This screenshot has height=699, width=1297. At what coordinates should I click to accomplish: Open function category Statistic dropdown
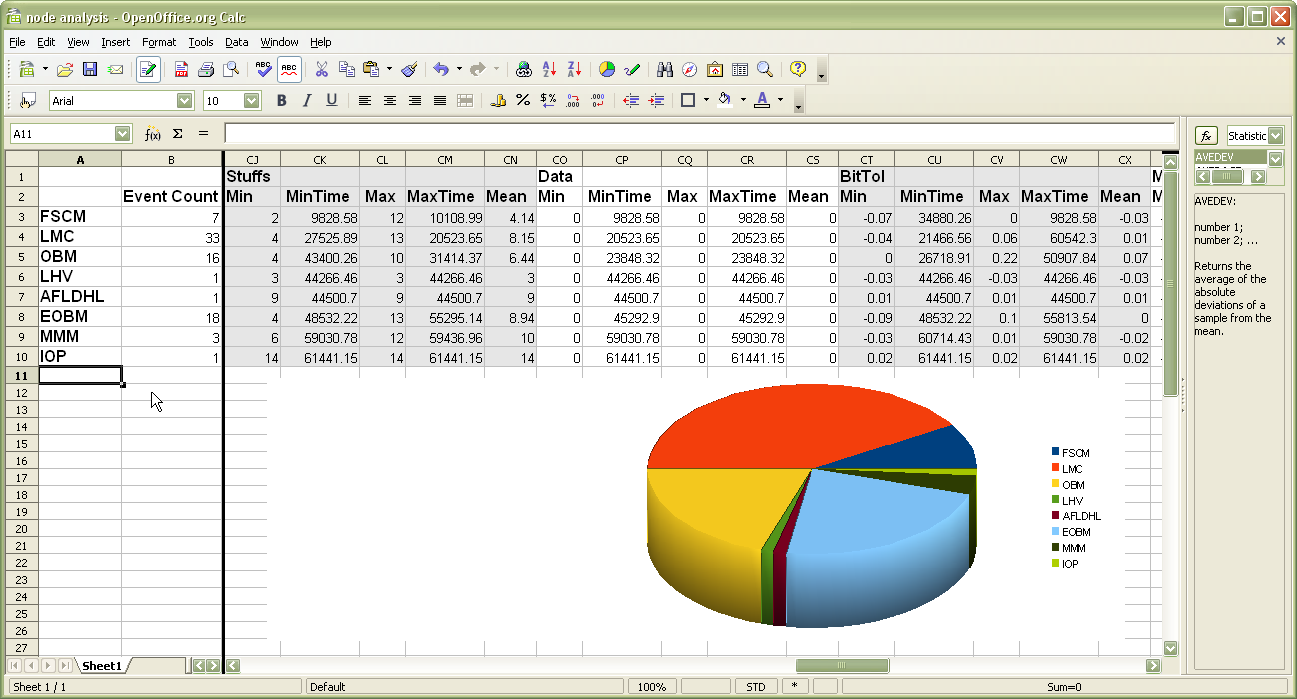1276,135
